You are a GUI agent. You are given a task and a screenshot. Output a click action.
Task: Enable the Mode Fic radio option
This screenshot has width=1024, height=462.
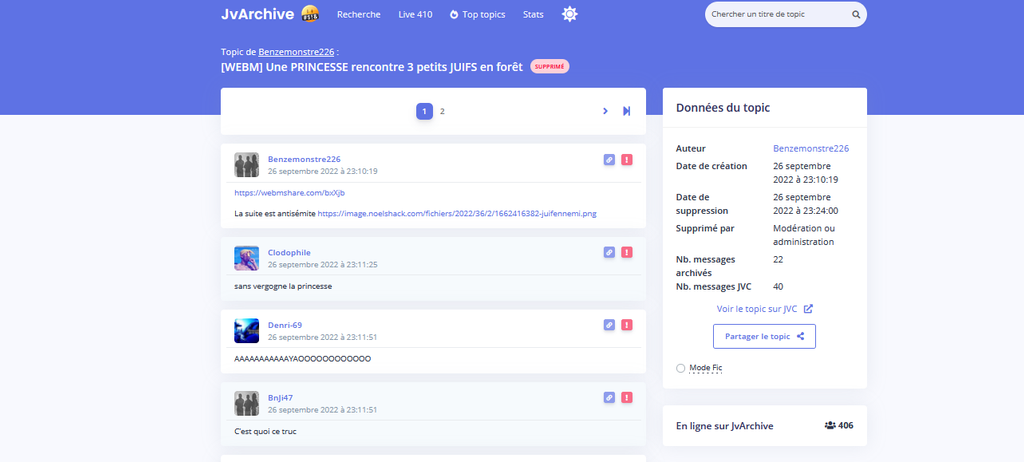[x=681, y=368]
